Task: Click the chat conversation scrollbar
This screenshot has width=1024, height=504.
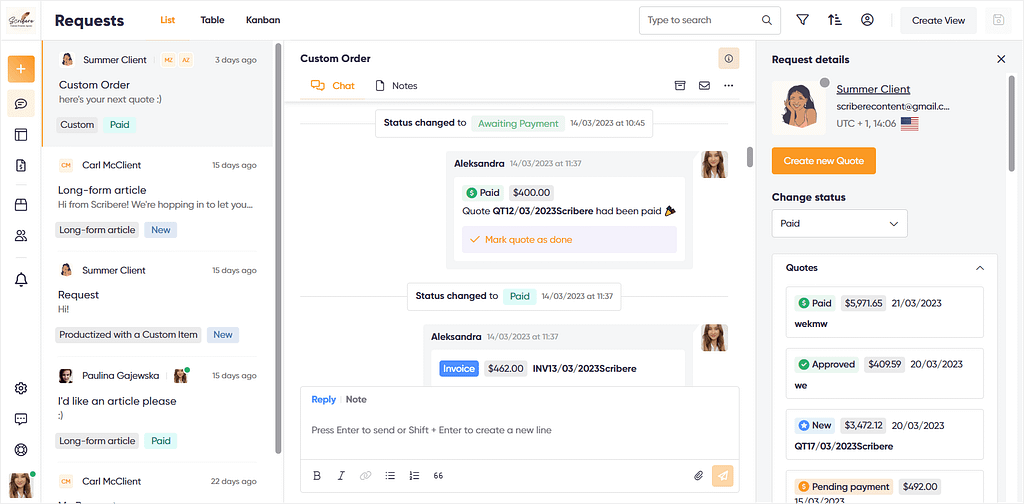Action: [x=750, y=157]
